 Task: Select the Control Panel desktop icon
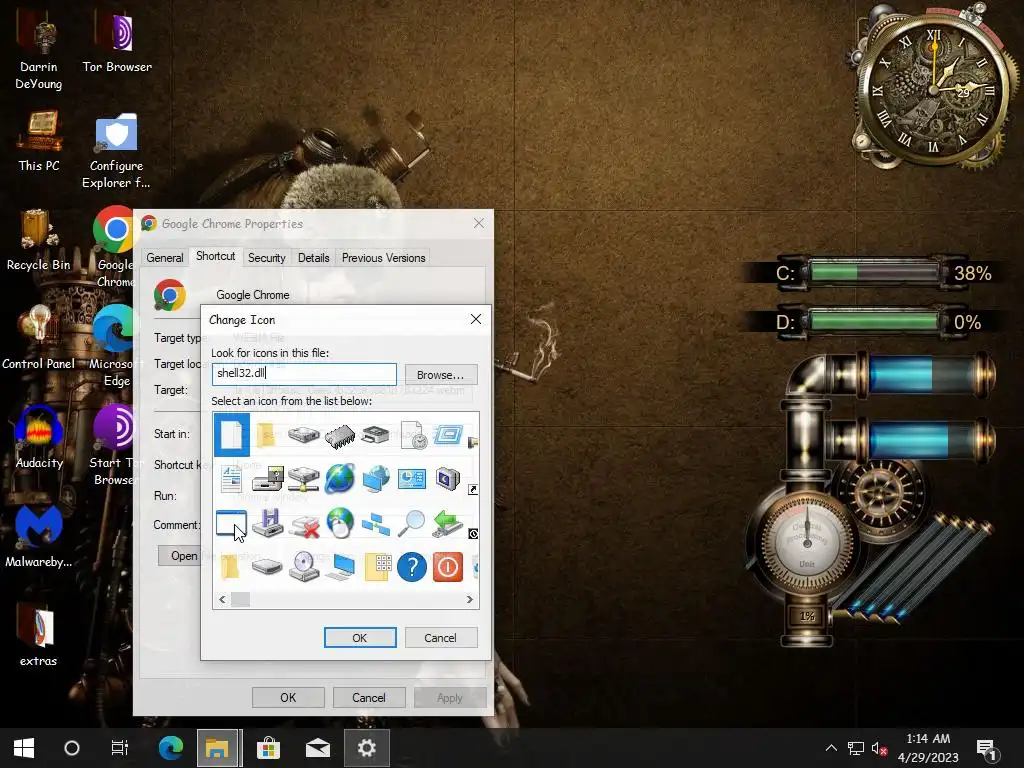pos(39,338)
